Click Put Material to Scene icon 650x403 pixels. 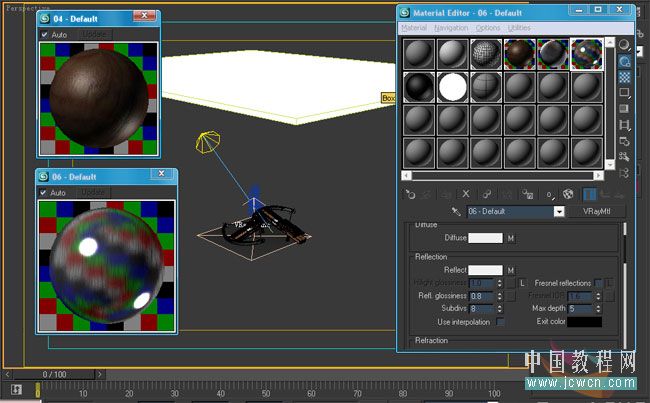click(x=426, y=194)
